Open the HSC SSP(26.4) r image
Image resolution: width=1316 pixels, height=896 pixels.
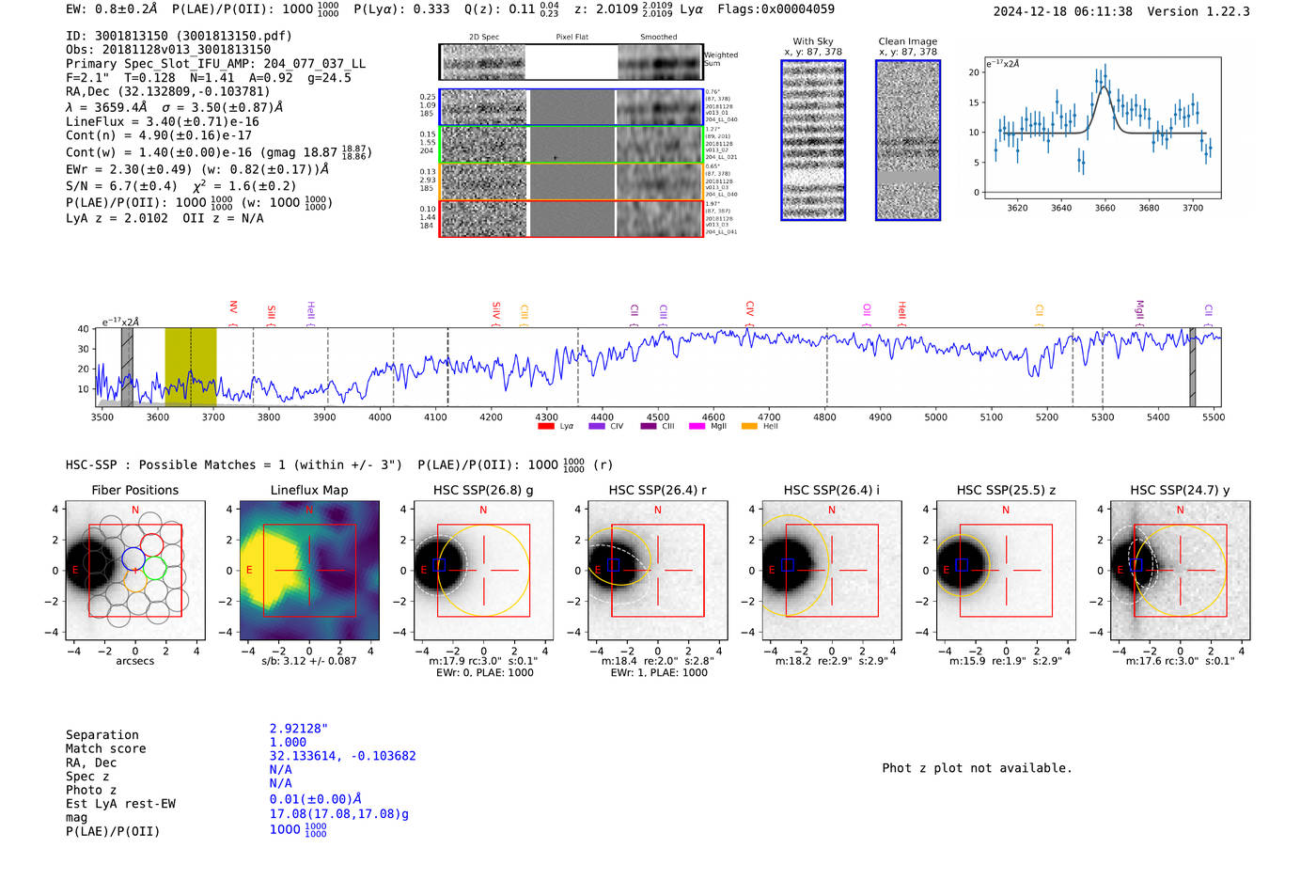658,571
